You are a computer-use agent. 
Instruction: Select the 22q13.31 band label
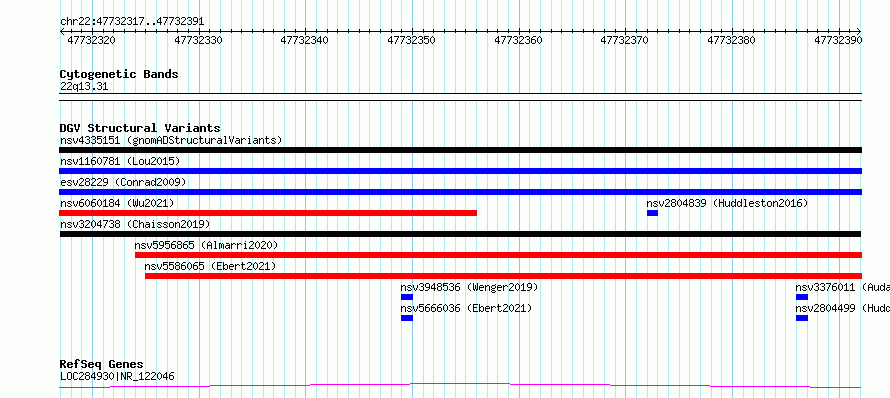pyautogui.click(x=84, y=87)
